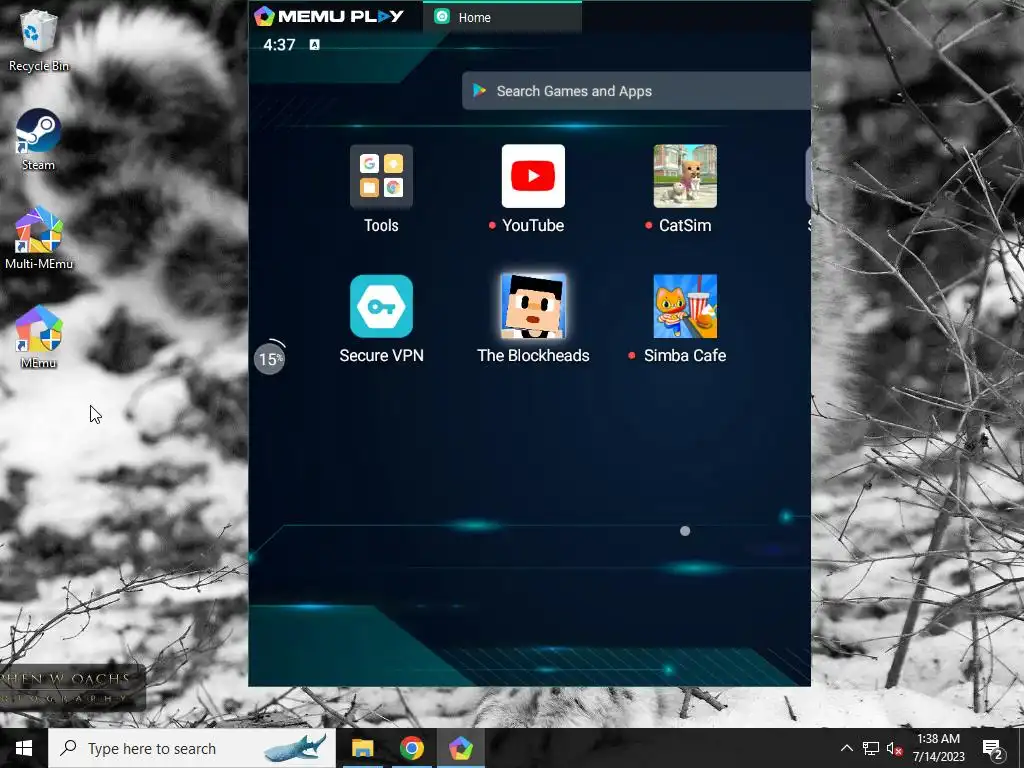The image size is (1024, 768).
Task: Select the Multi-MEmu desktop shortcut
Action: (39, 238)
